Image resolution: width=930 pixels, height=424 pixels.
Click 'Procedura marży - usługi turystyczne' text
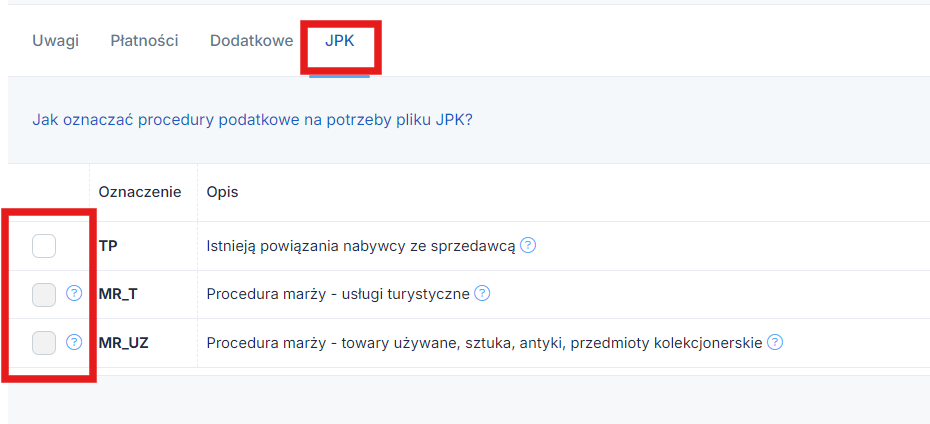[338, 294]
